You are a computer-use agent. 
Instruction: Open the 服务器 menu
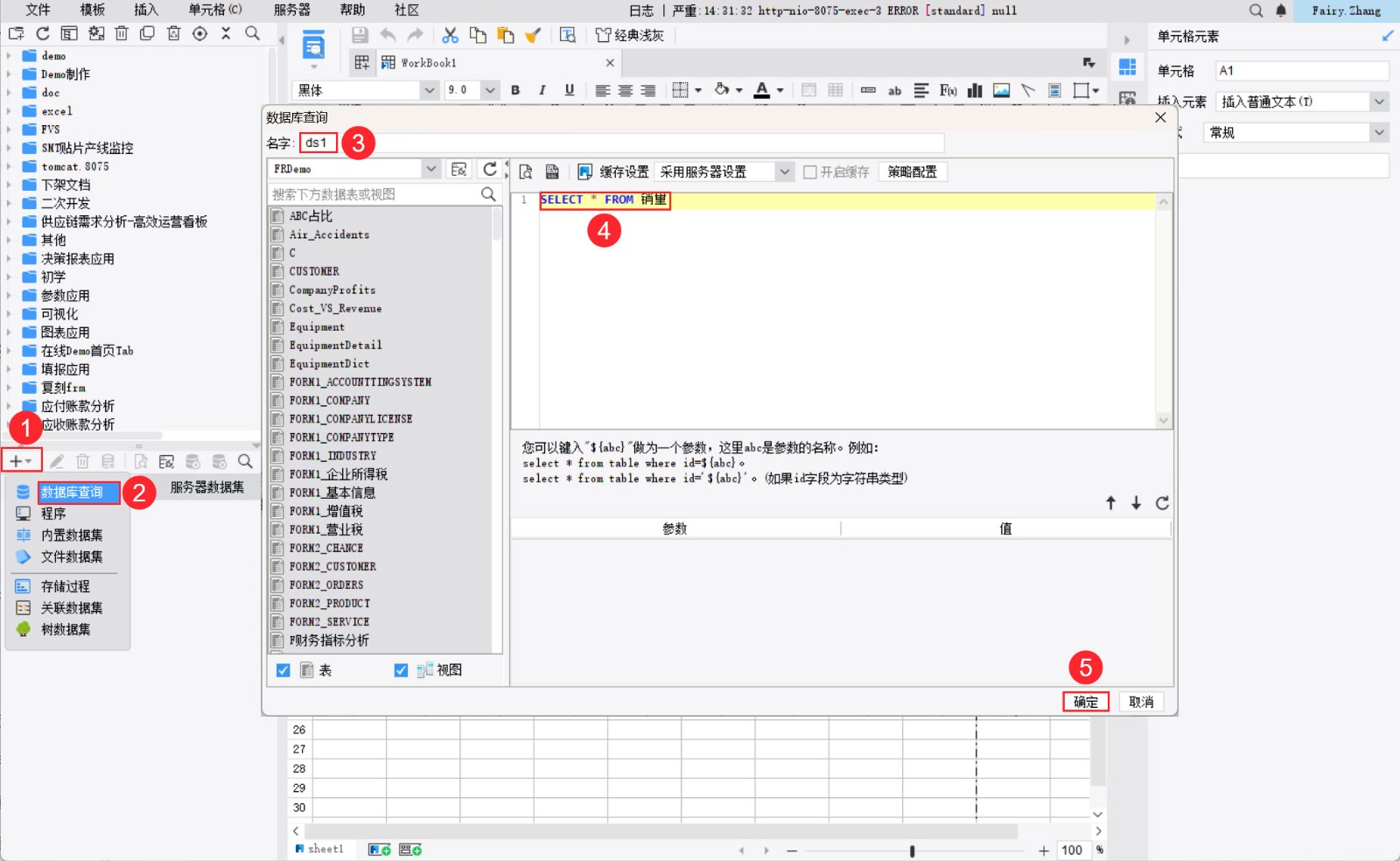pyautogui.click(x=291, y=10)
